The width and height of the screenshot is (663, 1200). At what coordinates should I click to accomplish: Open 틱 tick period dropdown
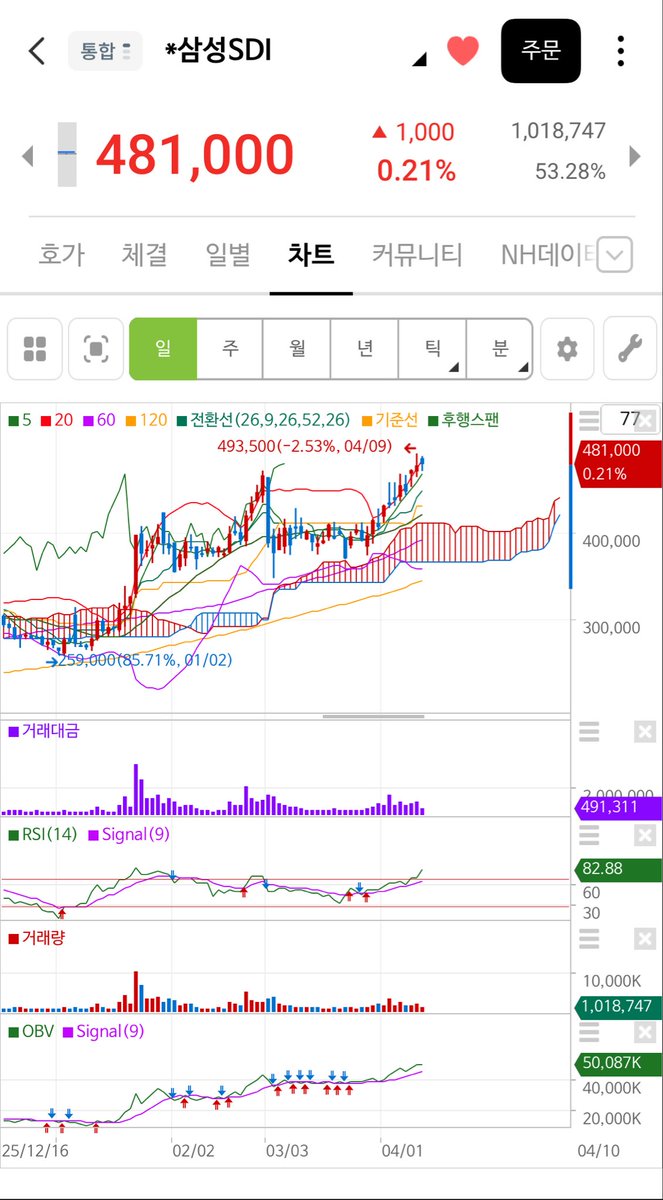coord(433,349)
